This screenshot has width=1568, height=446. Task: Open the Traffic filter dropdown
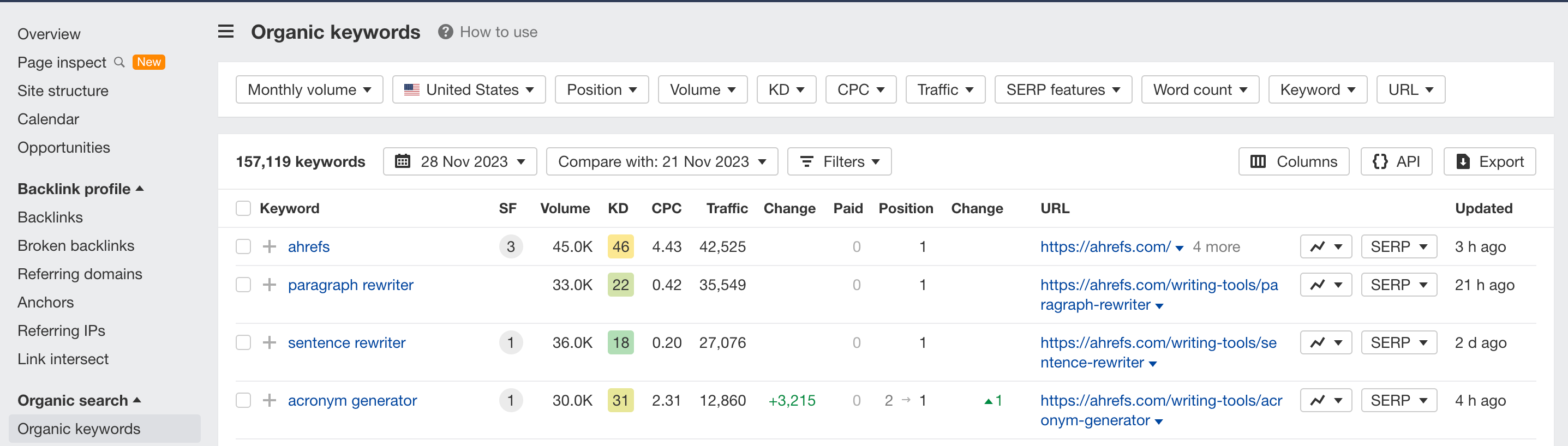pos(945,89)
